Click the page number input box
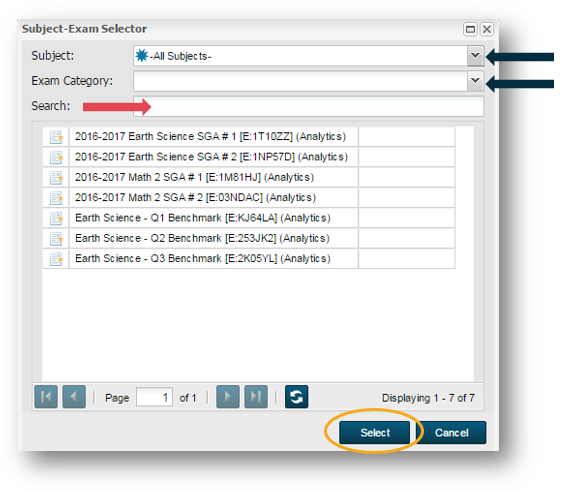The width and height of the screenshot is (569, 491). coord(154,397)
